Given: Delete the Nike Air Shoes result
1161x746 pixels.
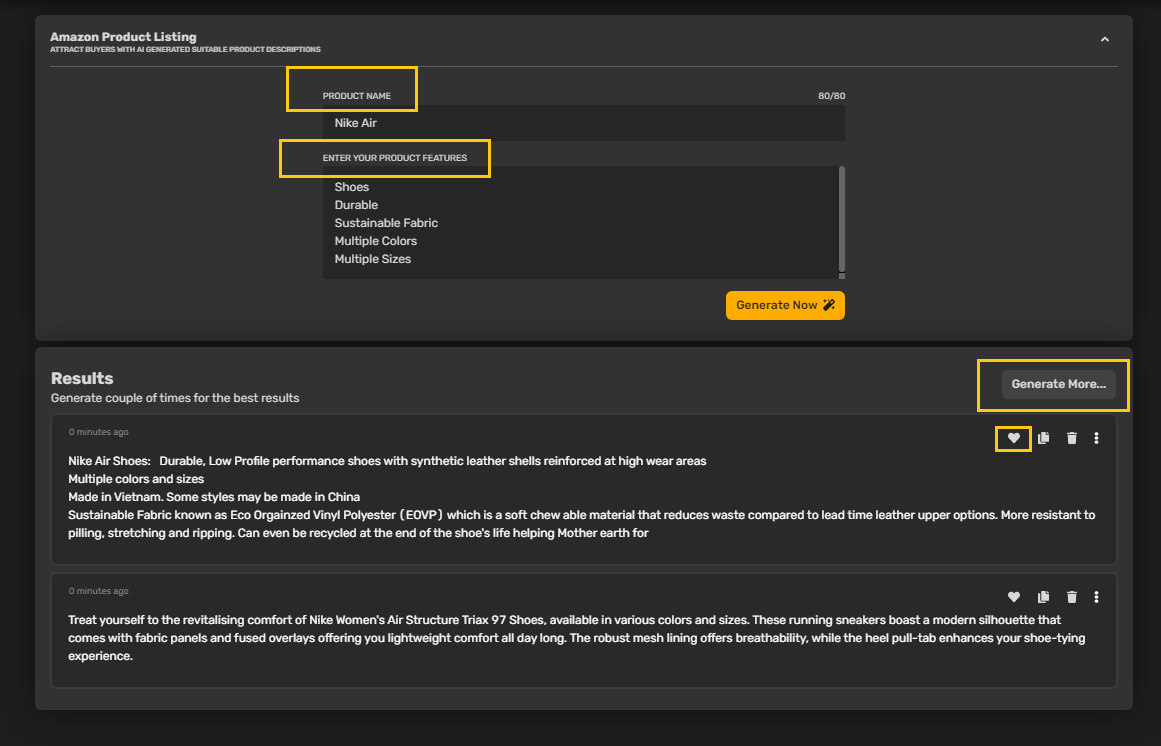Looking at the screenshot, I should pyautogui.click(x=1071, y=438).
